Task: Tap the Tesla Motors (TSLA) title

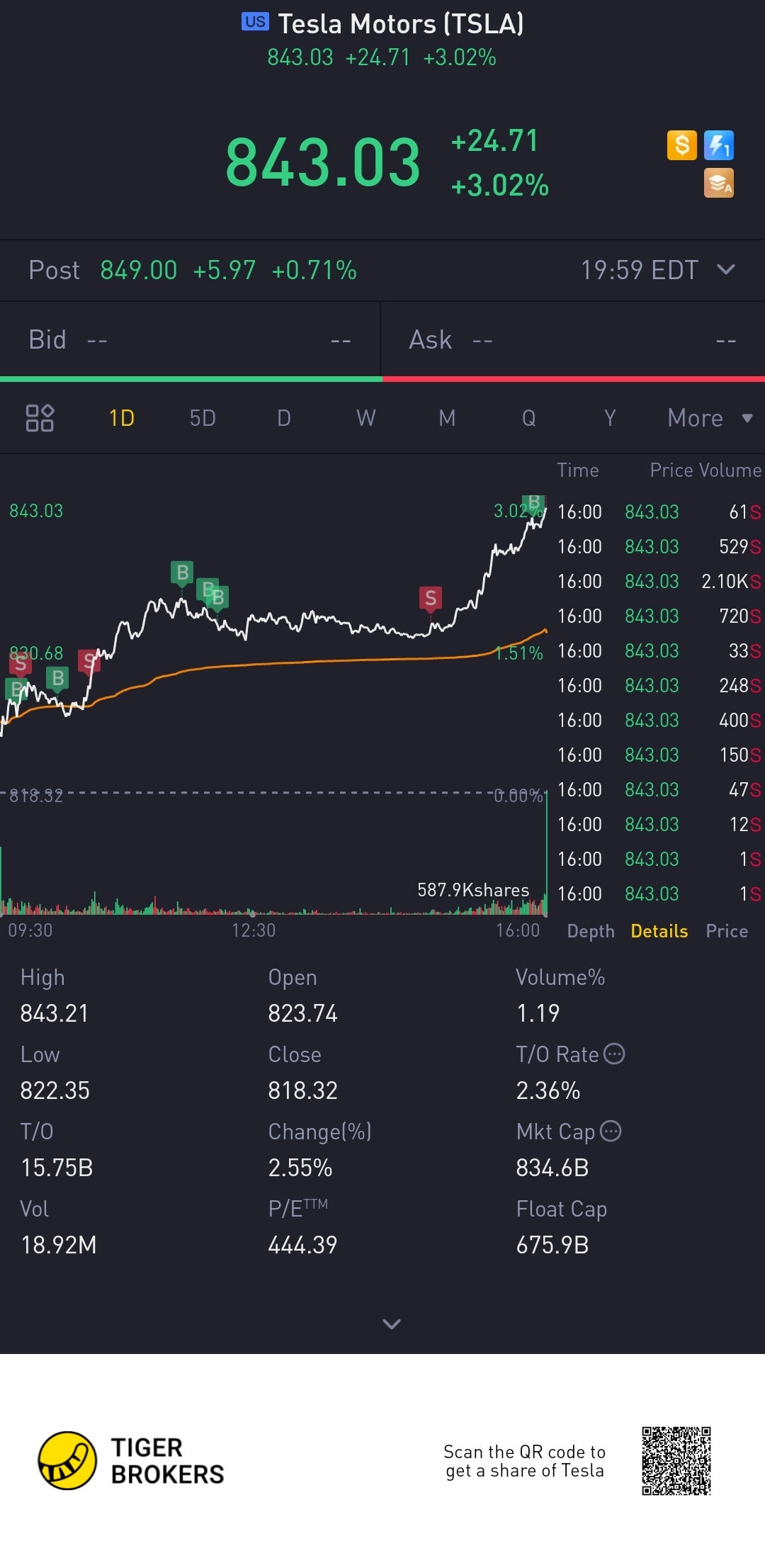Action: 401,24
